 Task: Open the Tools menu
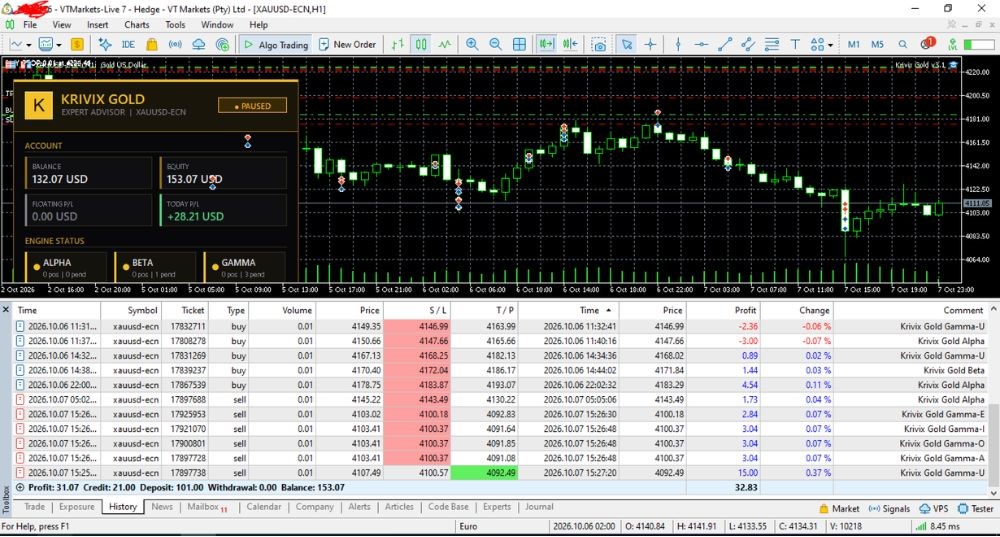(175, 25)
